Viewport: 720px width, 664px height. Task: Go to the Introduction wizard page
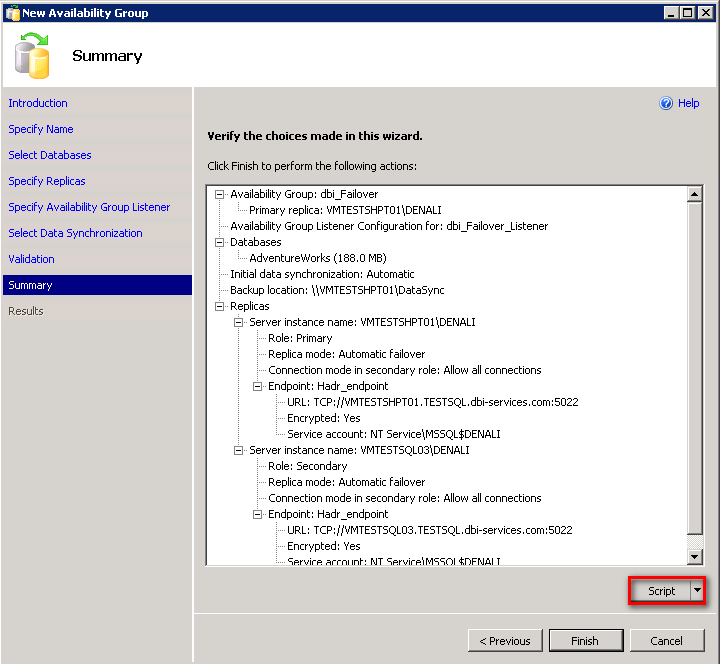click(x=38, y=103)
